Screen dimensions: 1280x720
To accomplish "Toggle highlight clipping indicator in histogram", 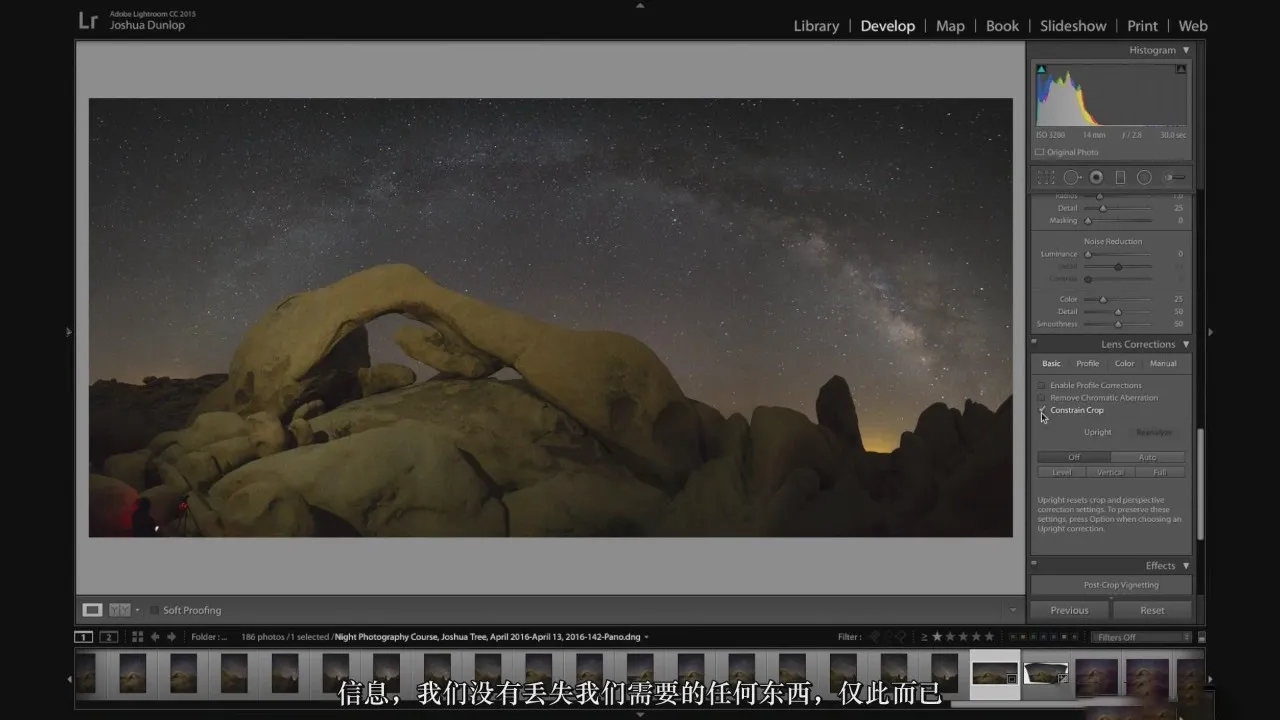I will (1181, 70).
